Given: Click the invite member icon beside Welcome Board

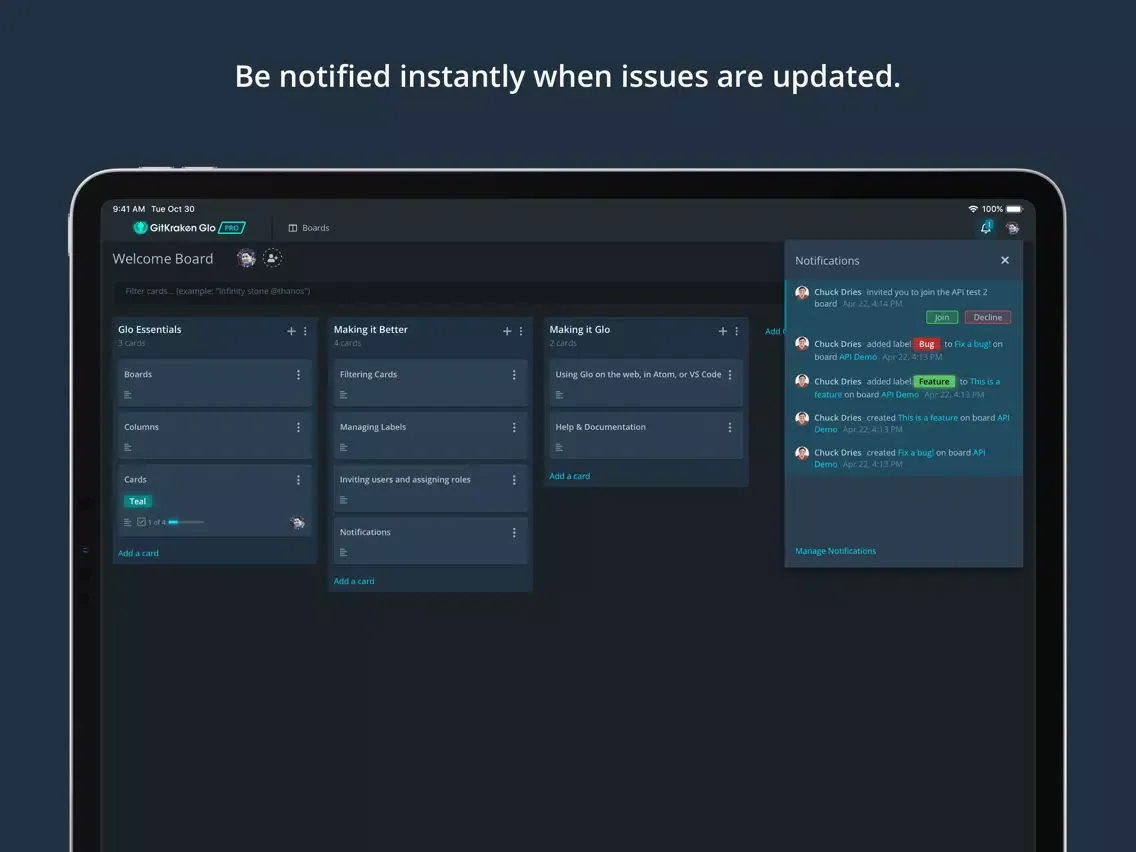Looking at the screenshot, I should tap(272, 258).
